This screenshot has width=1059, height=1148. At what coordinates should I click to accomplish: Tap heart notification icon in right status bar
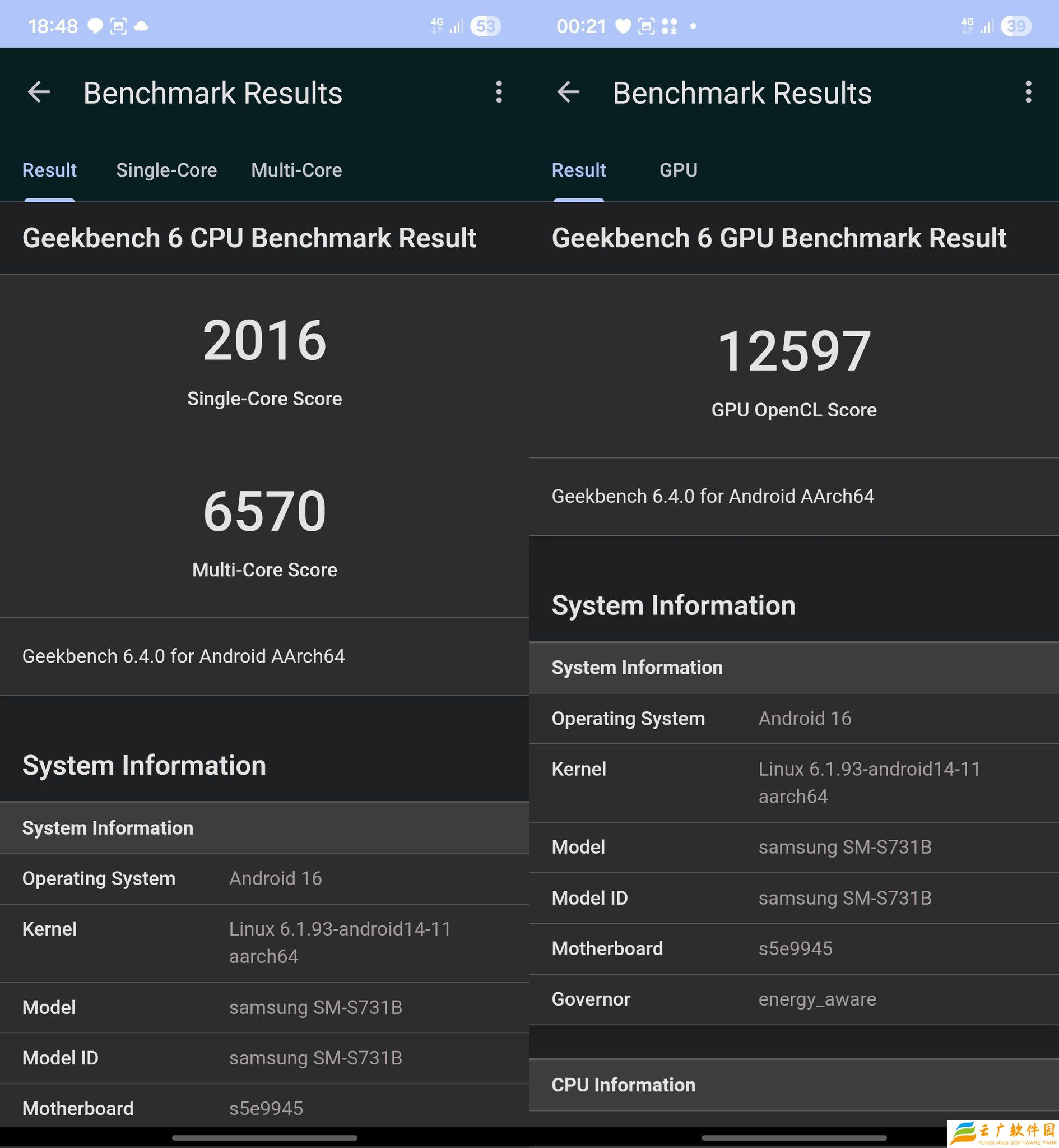point(623,26)
